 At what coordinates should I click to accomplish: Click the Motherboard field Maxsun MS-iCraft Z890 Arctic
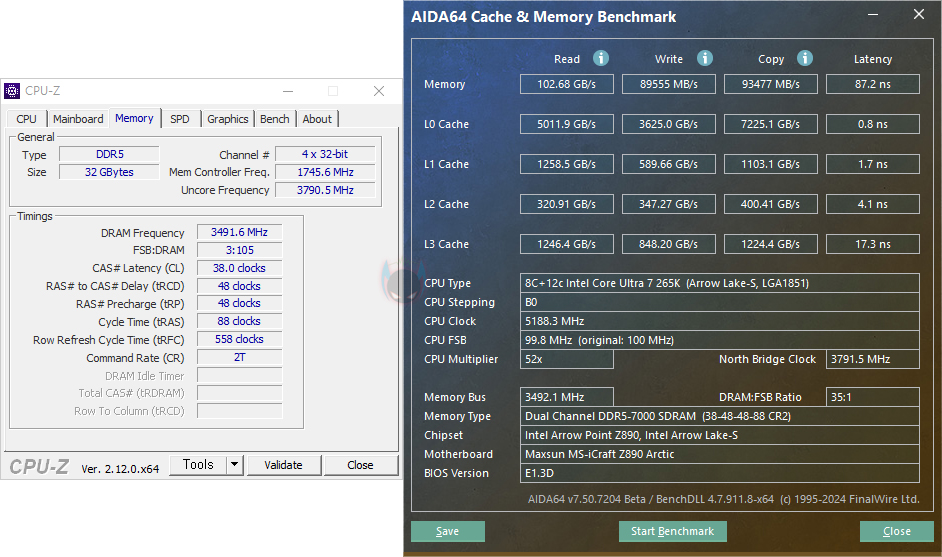tap(720, 454)
